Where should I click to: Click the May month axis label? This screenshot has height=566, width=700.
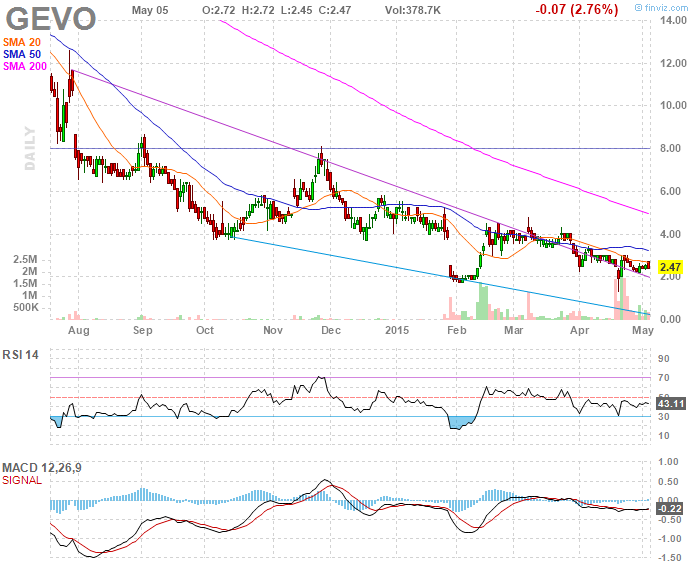[x=643, y=330]
